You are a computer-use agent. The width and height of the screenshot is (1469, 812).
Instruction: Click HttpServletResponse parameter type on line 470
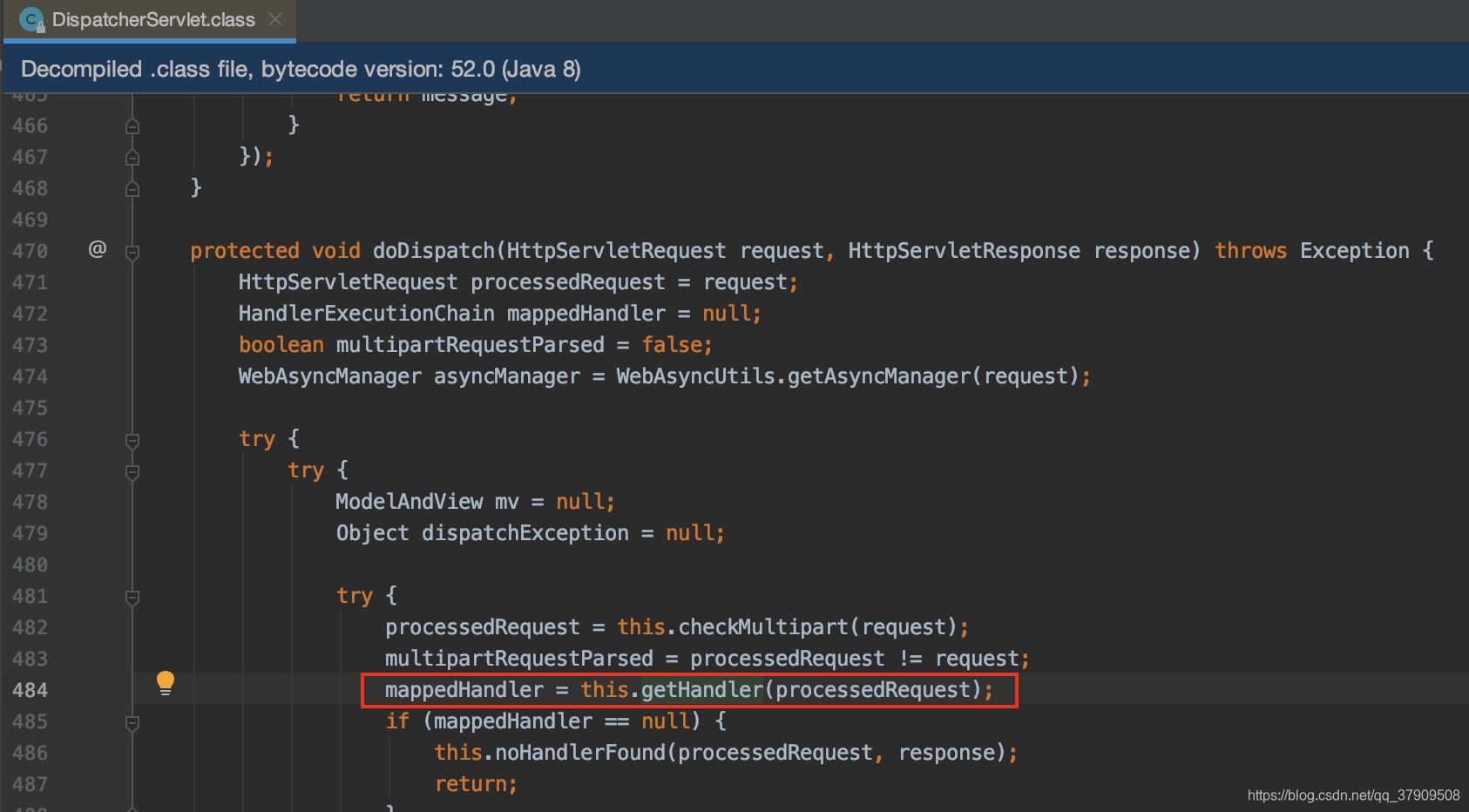tap(965, 251)
